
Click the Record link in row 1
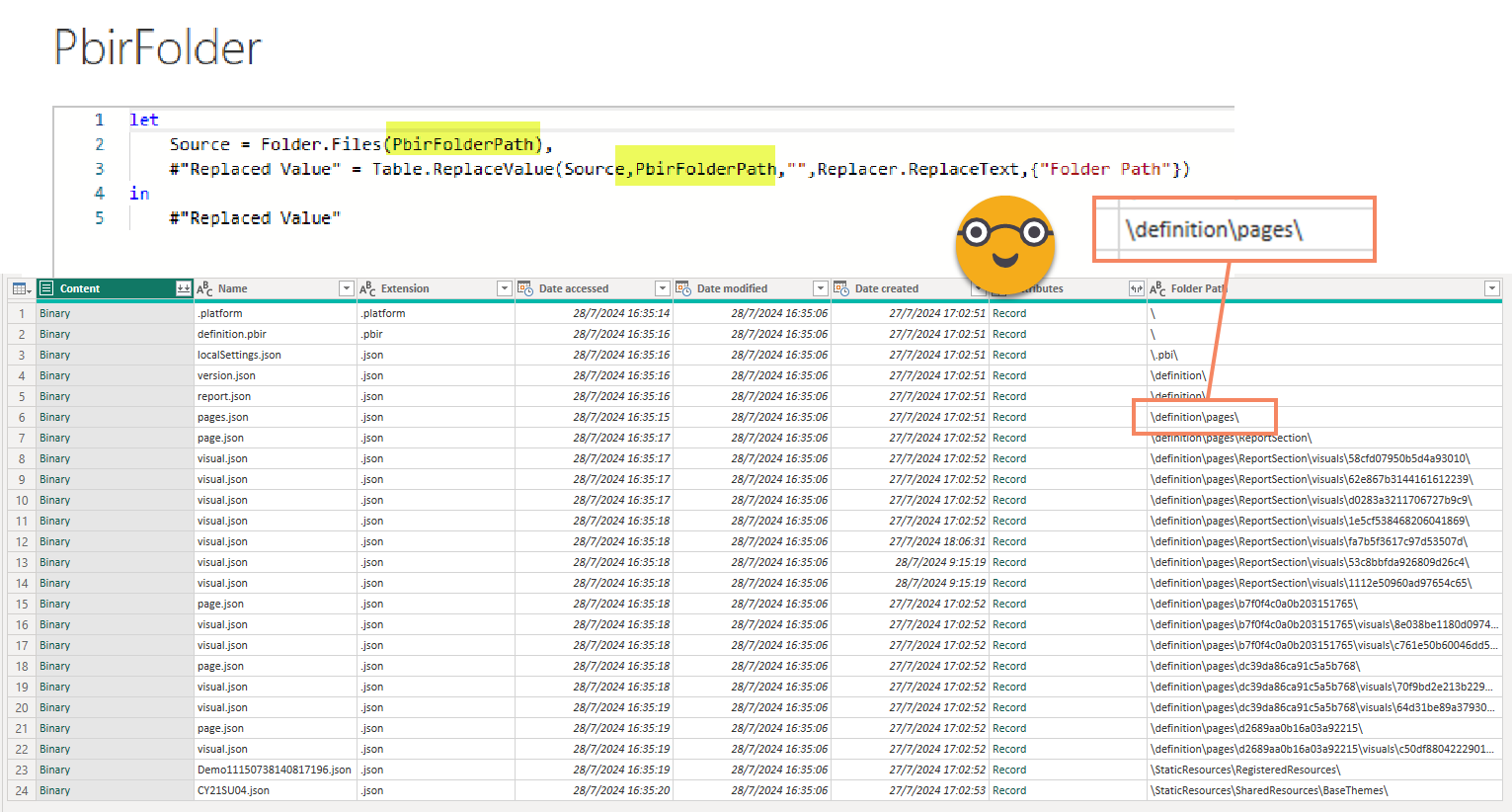tap(1009, 313)
